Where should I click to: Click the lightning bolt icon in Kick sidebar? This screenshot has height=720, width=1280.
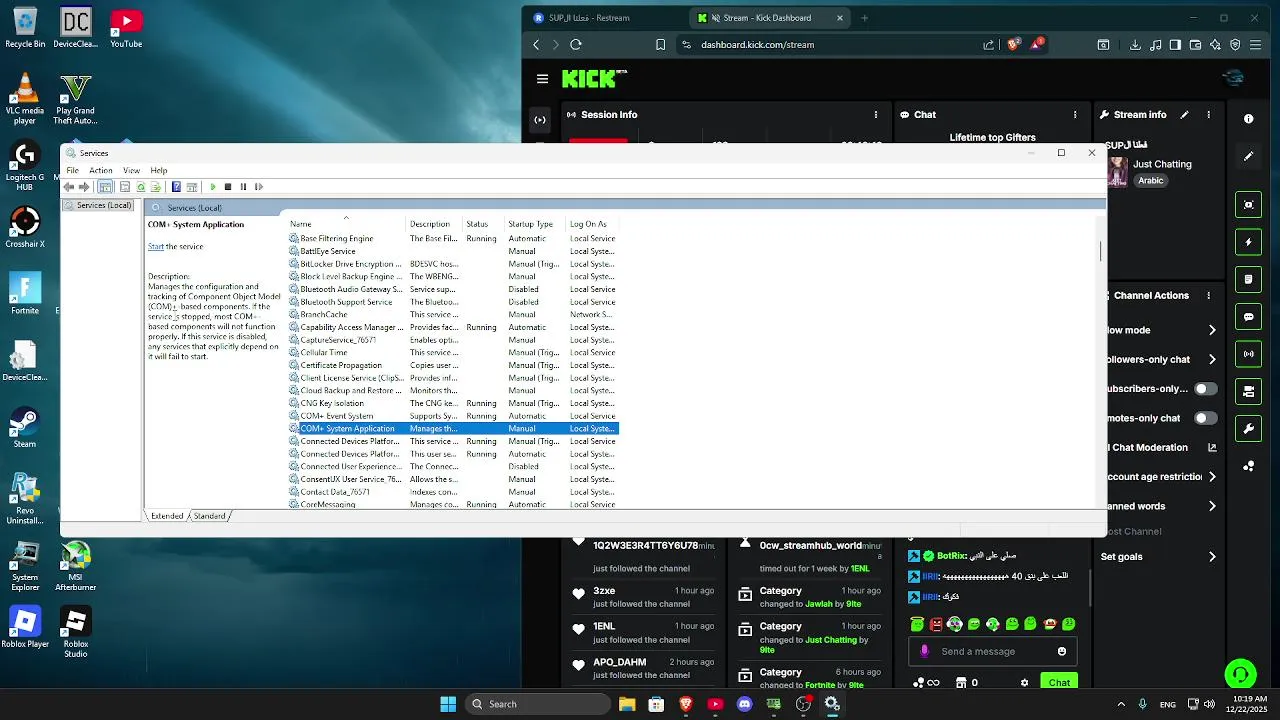point(1248,242)
